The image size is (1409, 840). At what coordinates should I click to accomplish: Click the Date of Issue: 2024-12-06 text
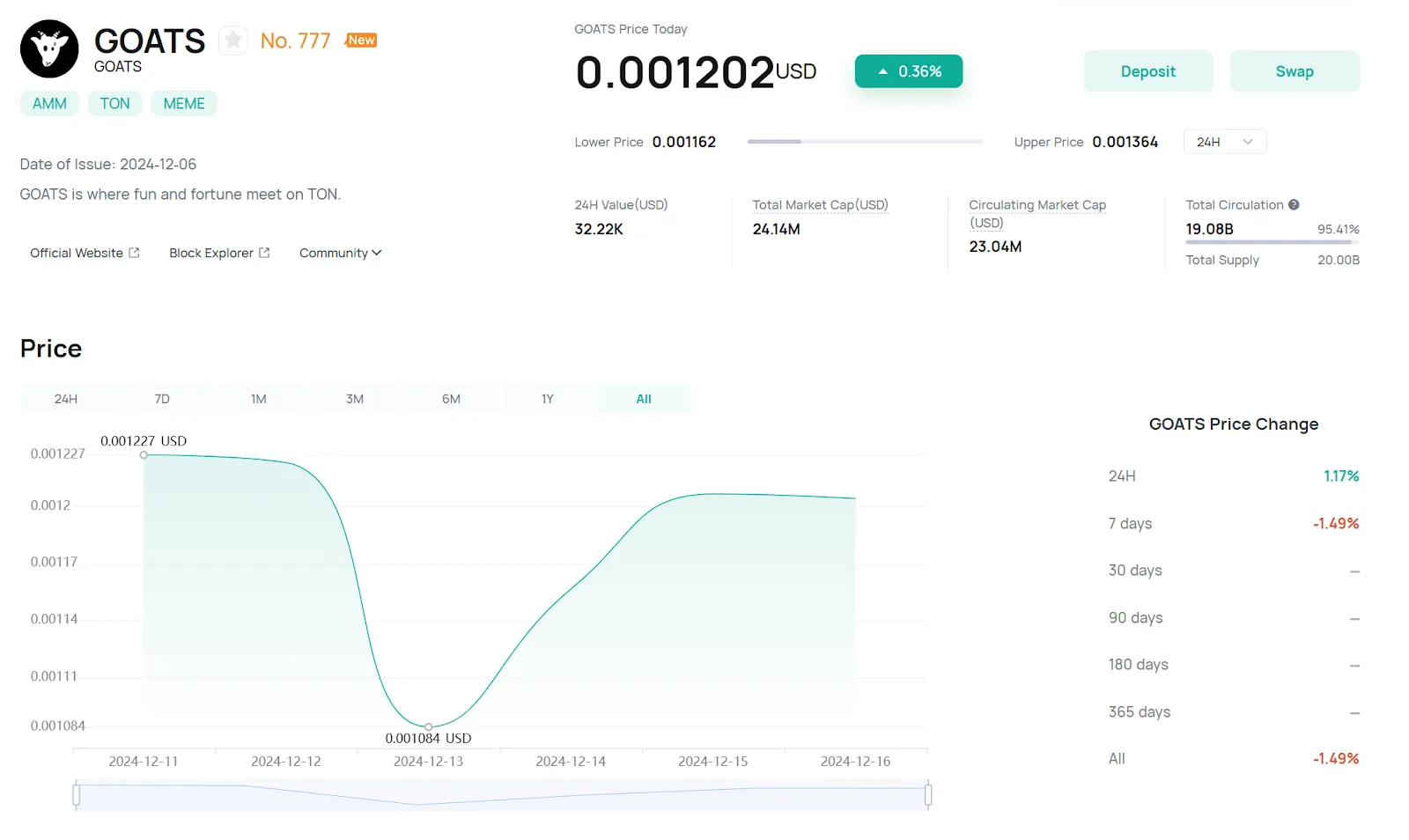coord(108,165)
